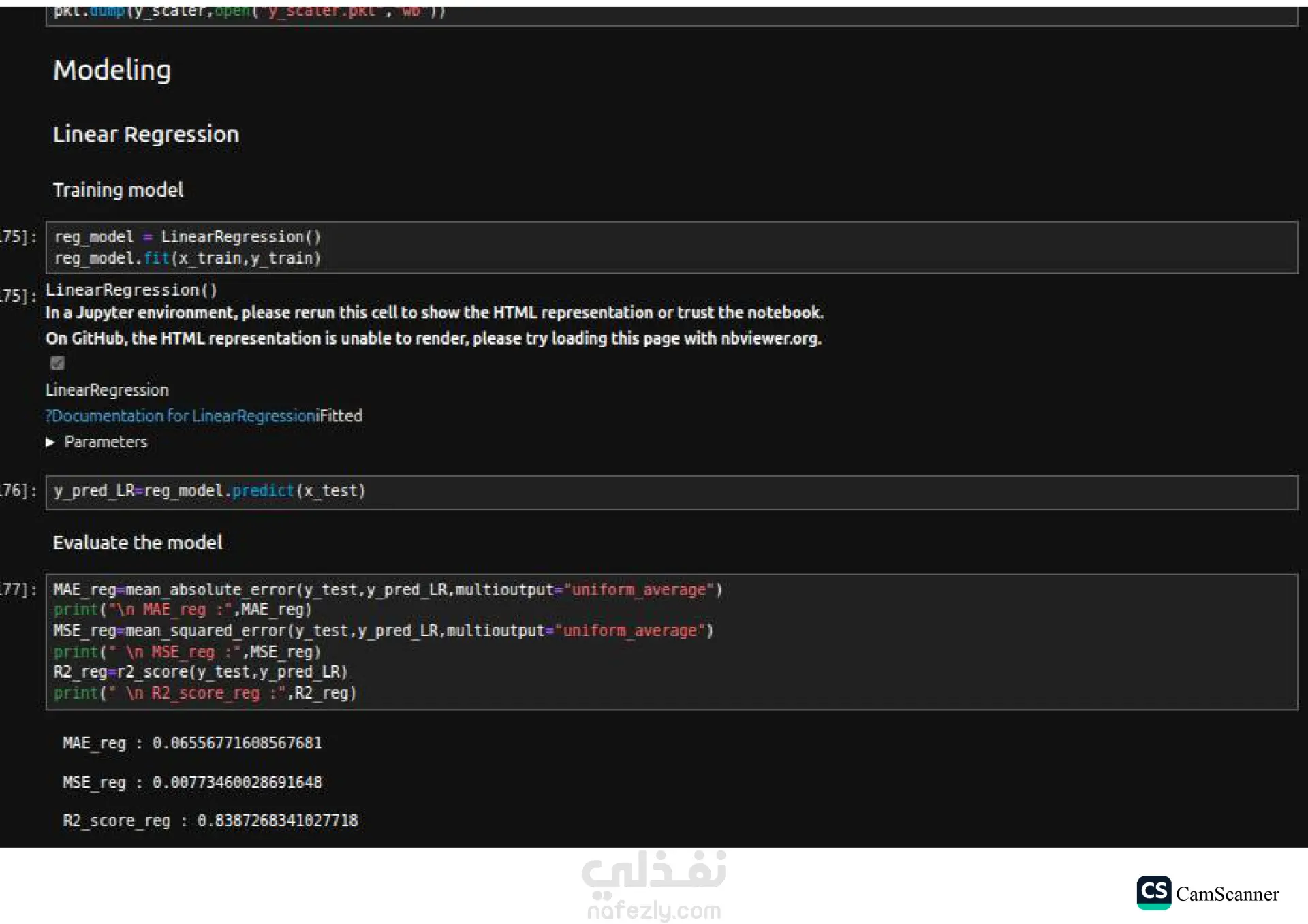Open Documentation for LinearRegression link
1308x924 pixels.
181,416
